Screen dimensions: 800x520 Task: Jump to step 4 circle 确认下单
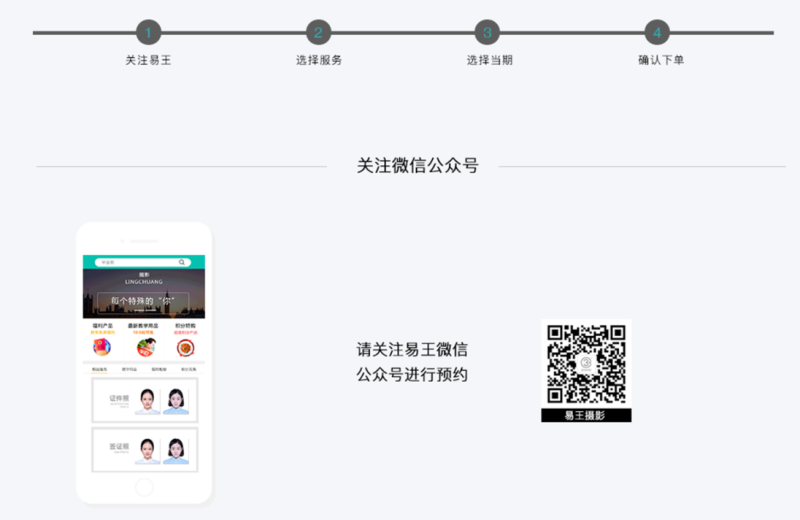pos(657,33)
